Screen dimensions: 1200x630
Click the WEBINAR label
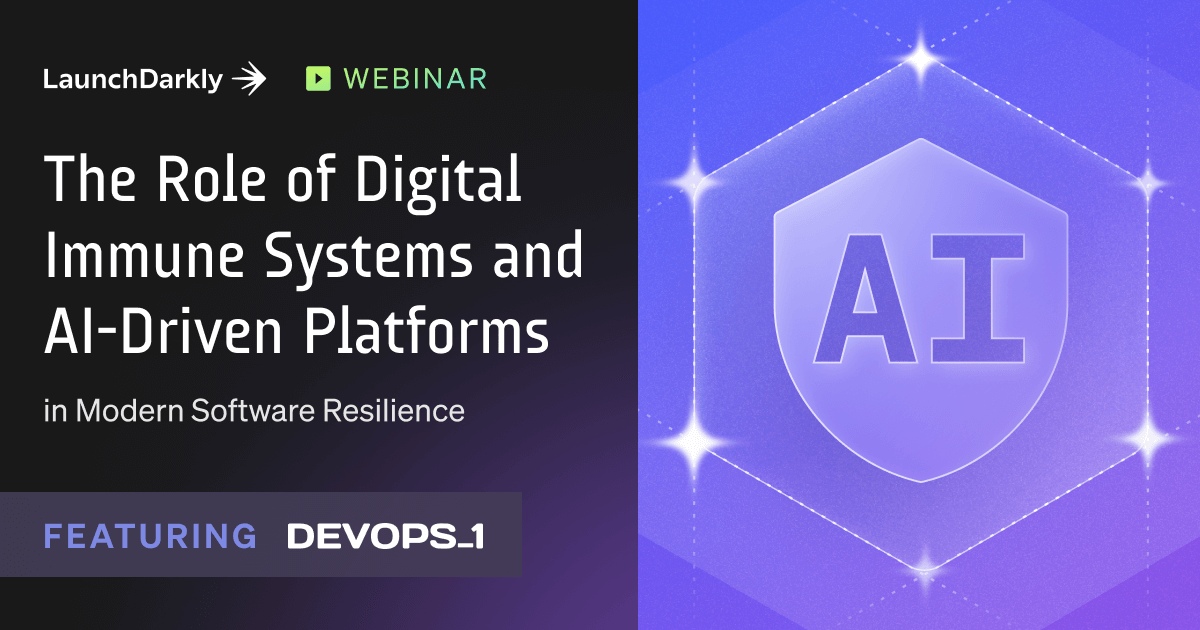[414, 76]
